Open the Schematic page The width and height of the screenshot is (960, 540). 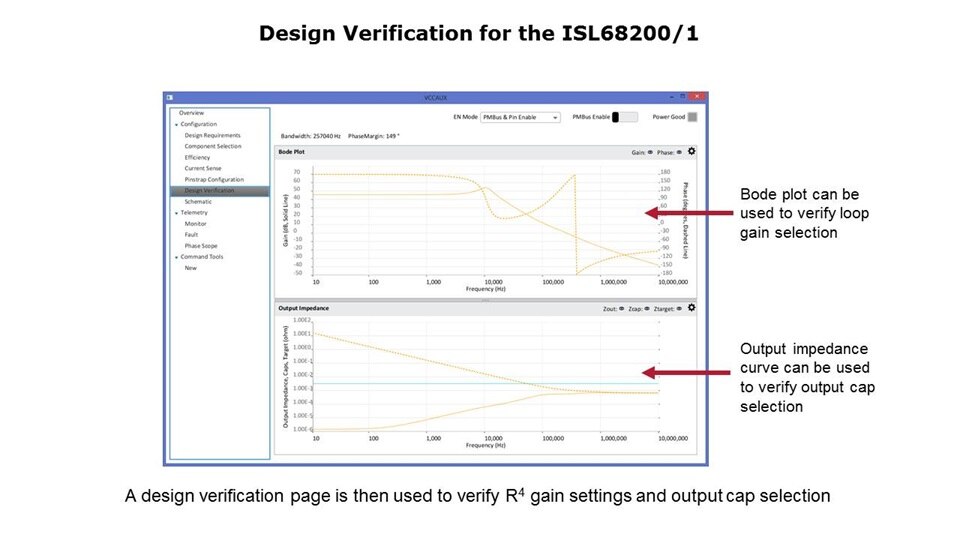[198, 201]
